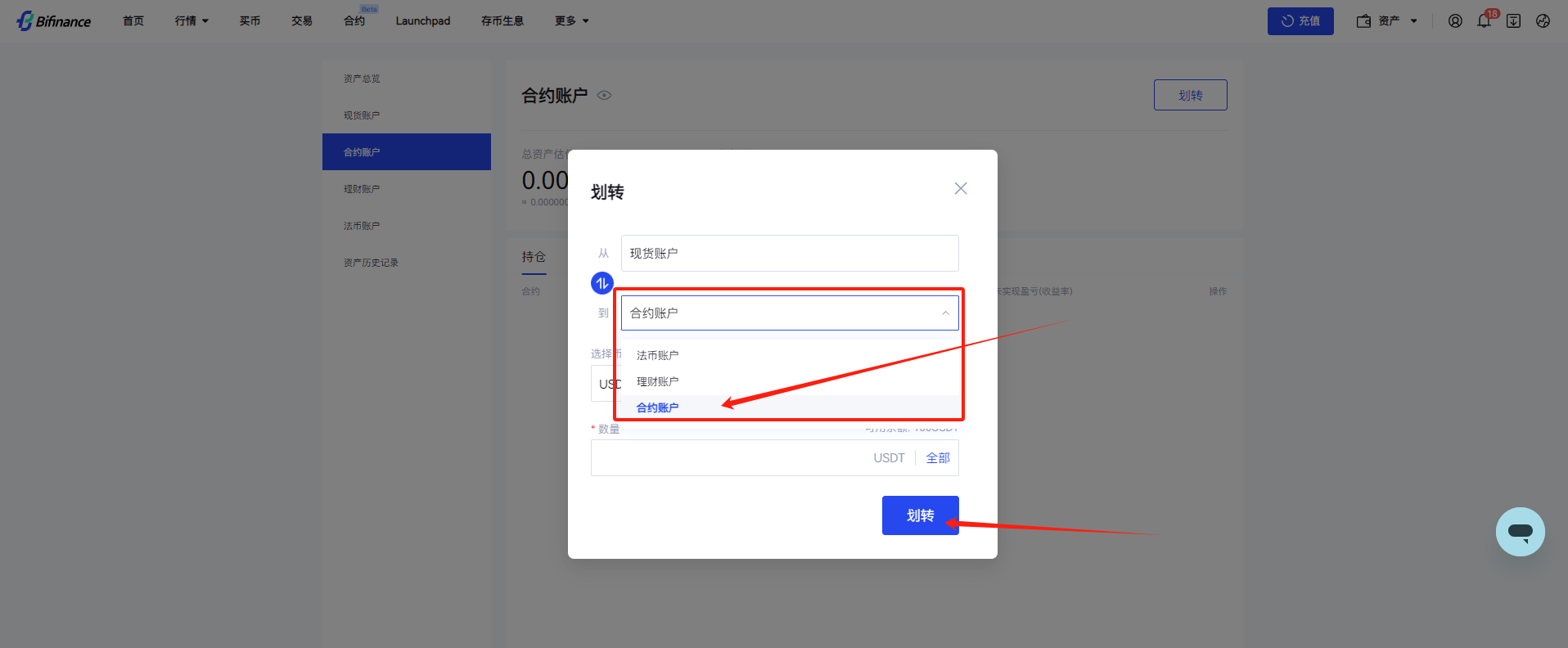The image size is (1568, 648).
Task: Select 法币账户 from dropdown list
Action: pyautogui.click(x=657, y=355)
